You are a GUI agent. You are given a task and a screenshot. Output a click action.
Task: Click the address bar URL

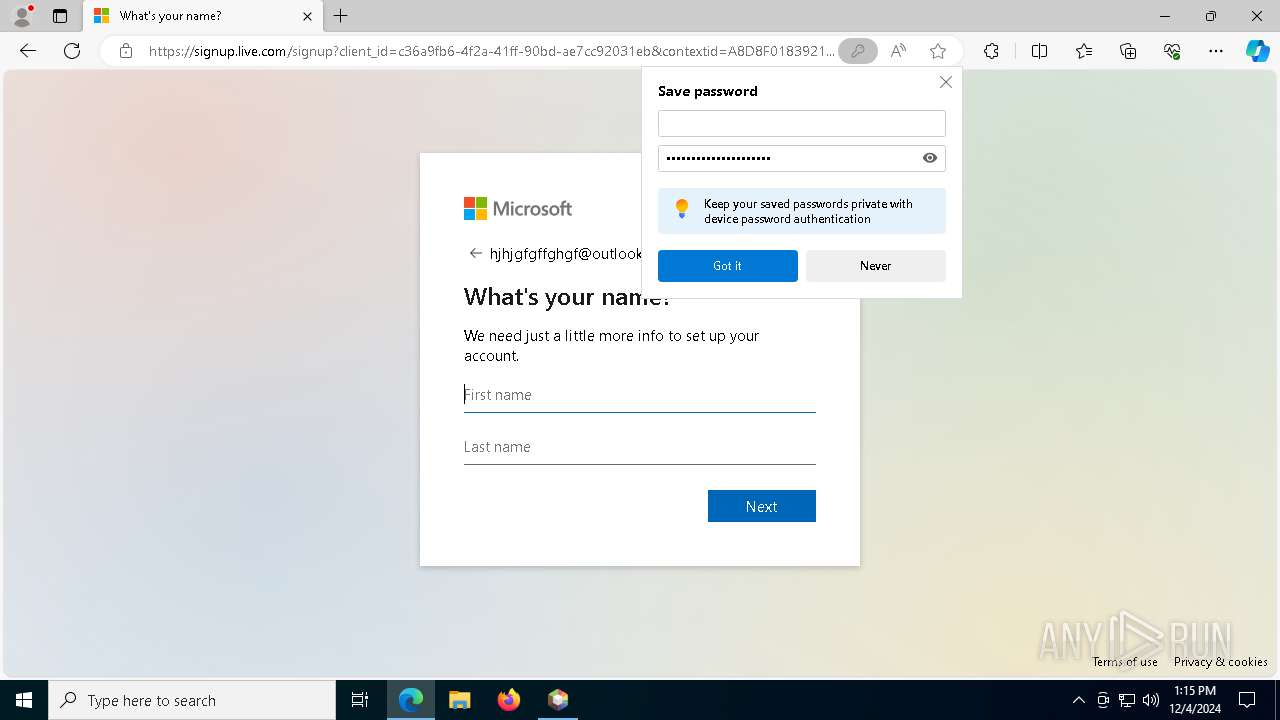click(490, 51)
